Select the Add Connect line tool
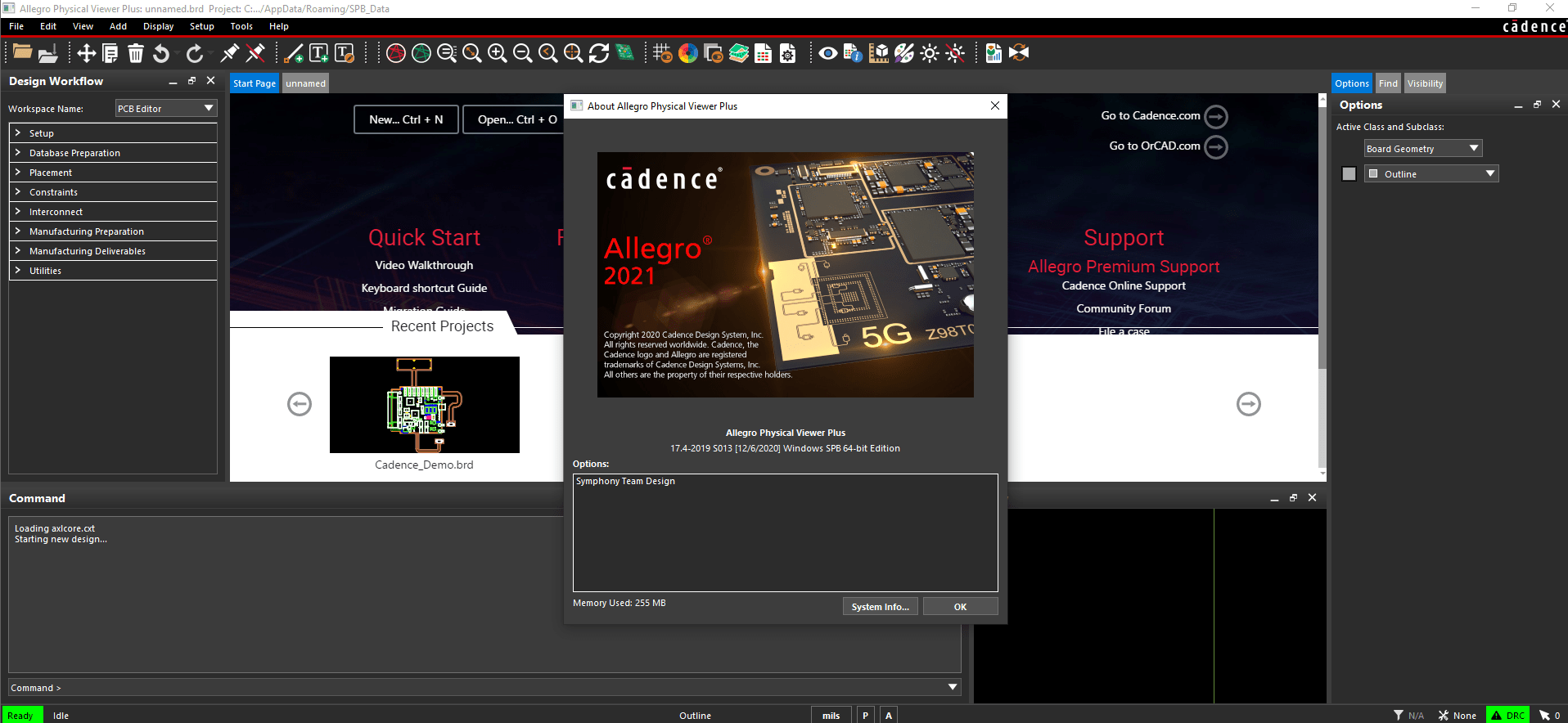 click(293, 53)
